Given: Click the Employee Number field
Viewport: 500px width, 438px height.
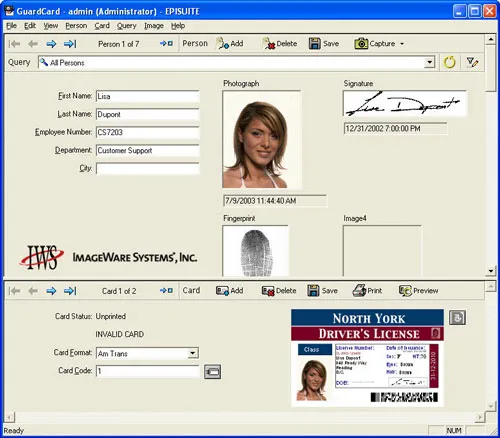Looking at the screenshot, I should click(x=148, y=132).
